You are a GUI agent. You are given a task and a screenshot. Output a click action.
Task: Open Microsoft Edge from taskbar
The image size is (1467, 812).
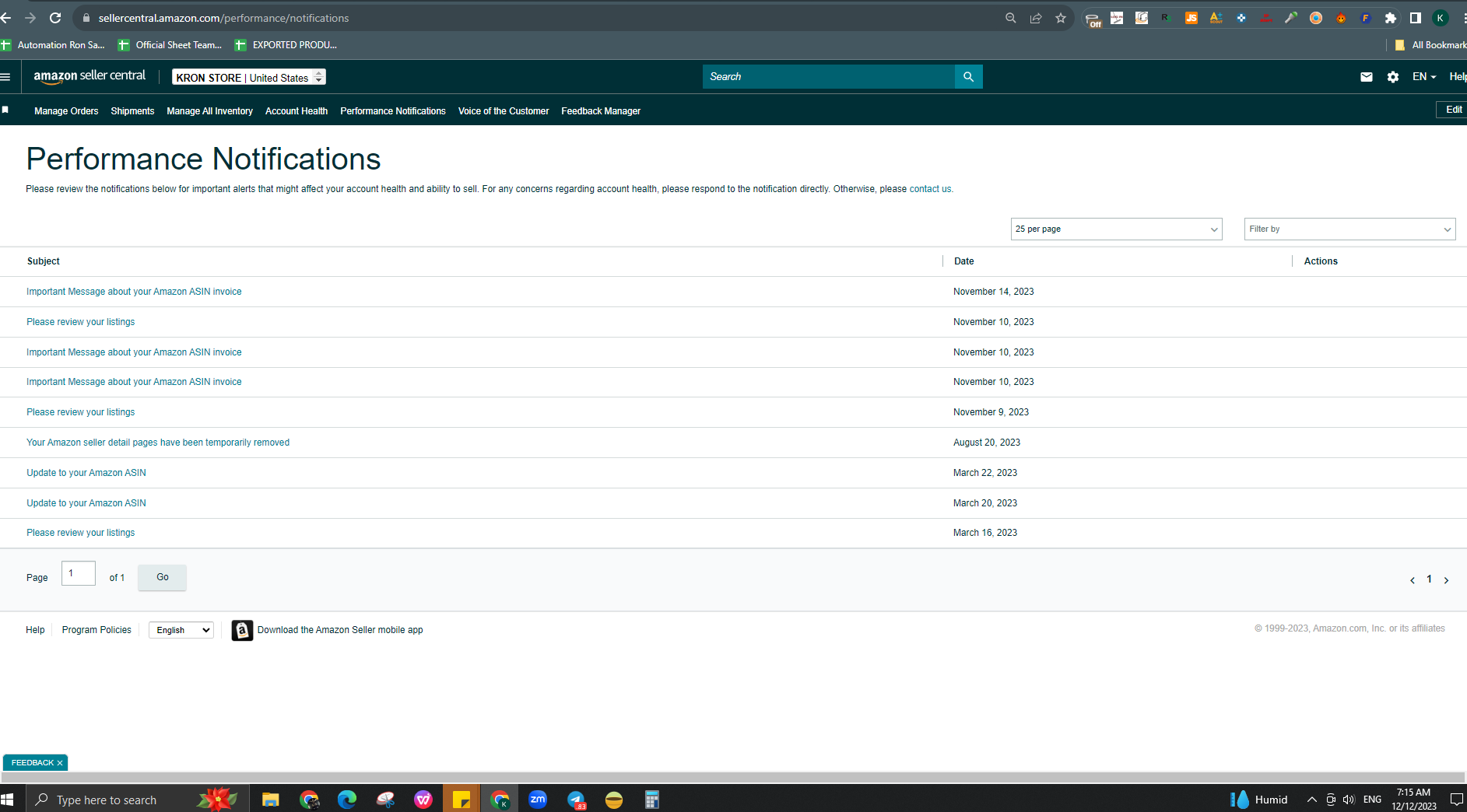coord(347,800)
